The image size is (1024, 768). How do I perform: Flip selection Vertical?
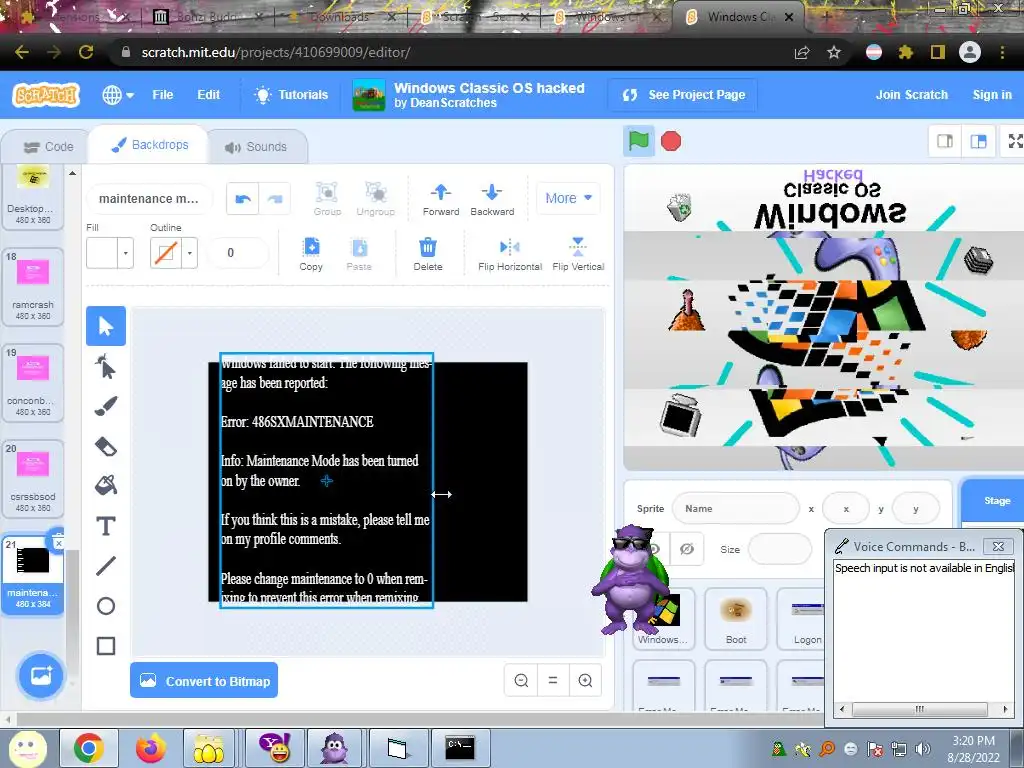[578, 254]
